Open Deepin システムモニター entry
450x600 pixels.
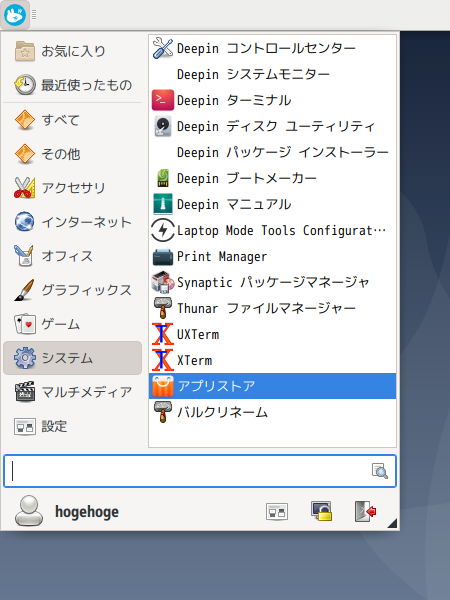[272, 74]
